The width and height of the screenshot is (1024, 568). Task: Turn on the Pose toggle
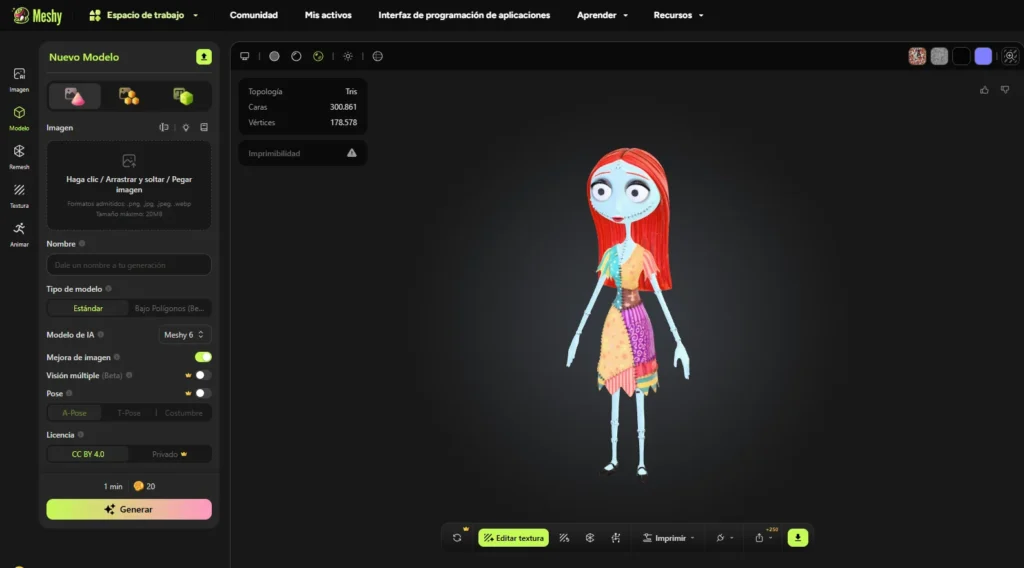(x=203, y=393)
